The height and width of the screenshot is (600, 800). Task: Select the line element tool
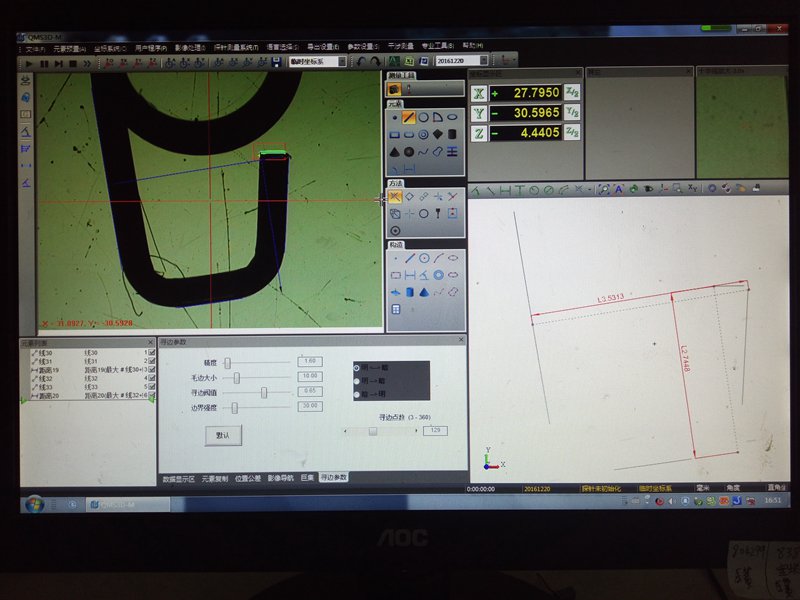coord(409,117)
